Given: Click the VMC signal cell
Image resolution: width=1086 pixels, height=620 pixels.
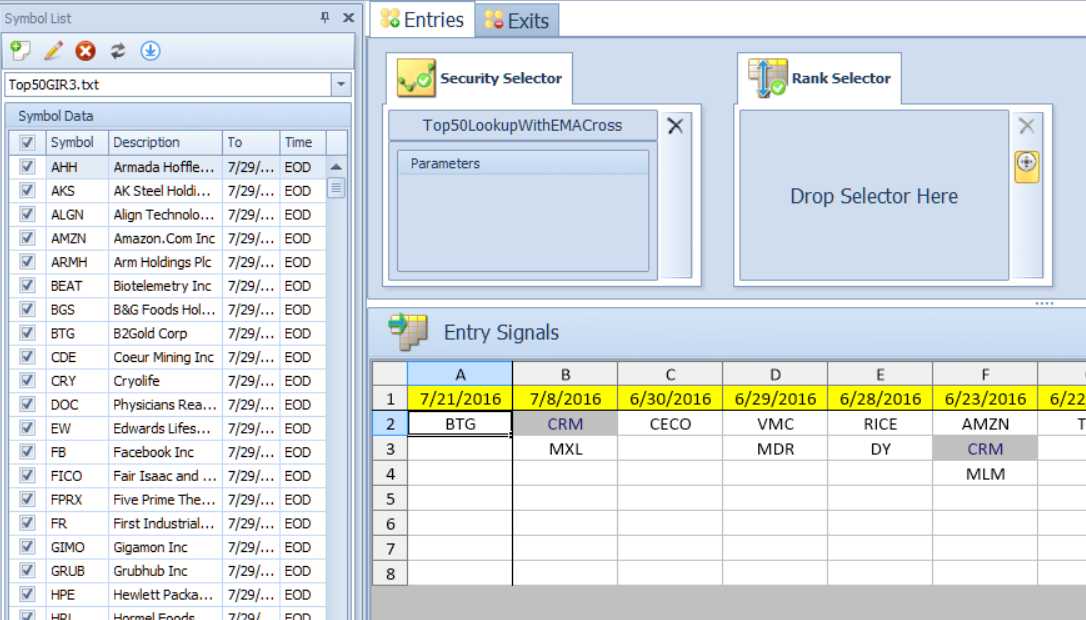Looking at the screenshot, I should tap(775, 424).
